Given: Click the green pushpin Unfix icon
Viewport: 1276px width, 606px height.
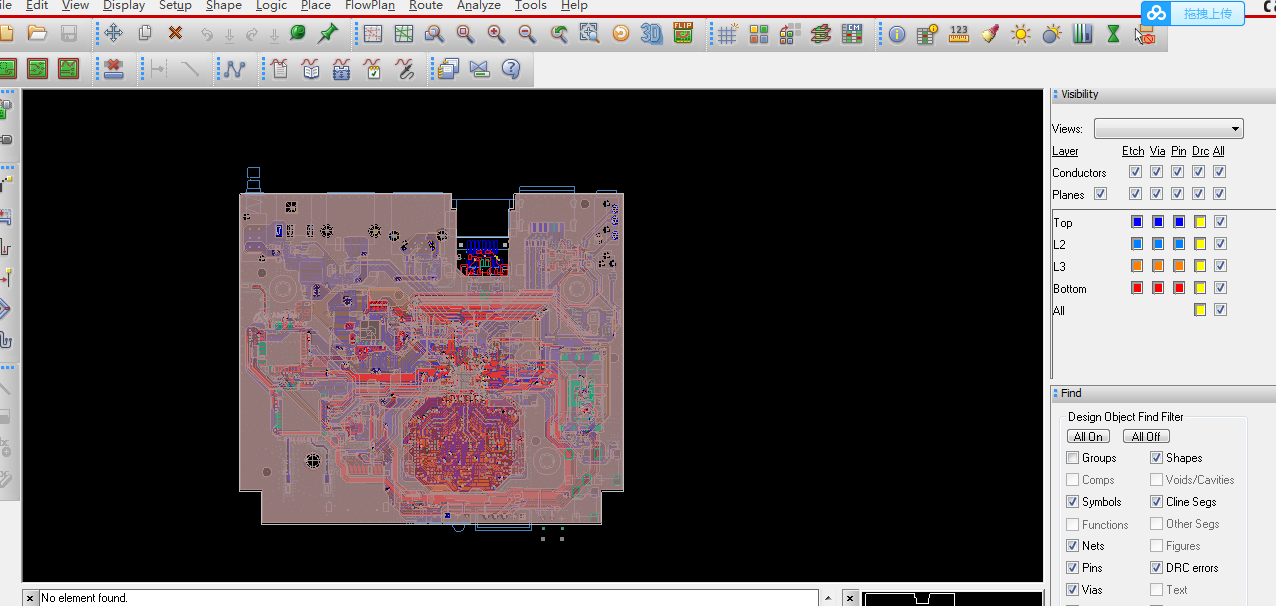Looking at the screenshot, I should point(328,33).
